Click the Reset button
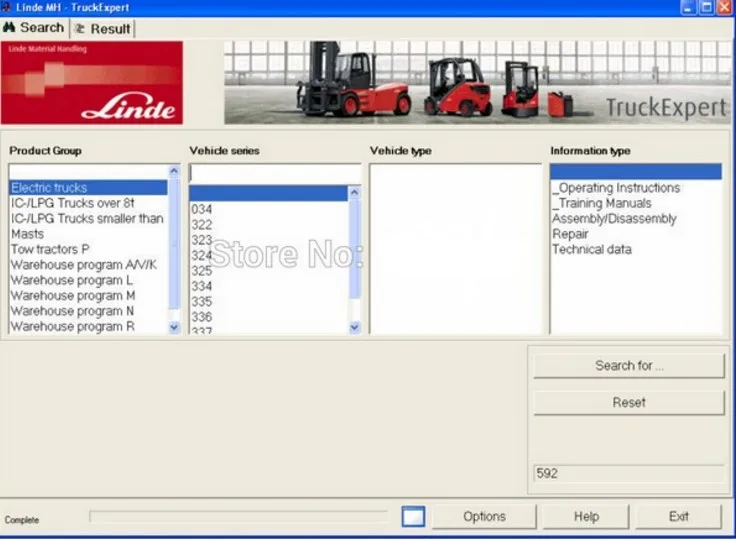This screenshot has width=736, height=542. coord(629,403)
